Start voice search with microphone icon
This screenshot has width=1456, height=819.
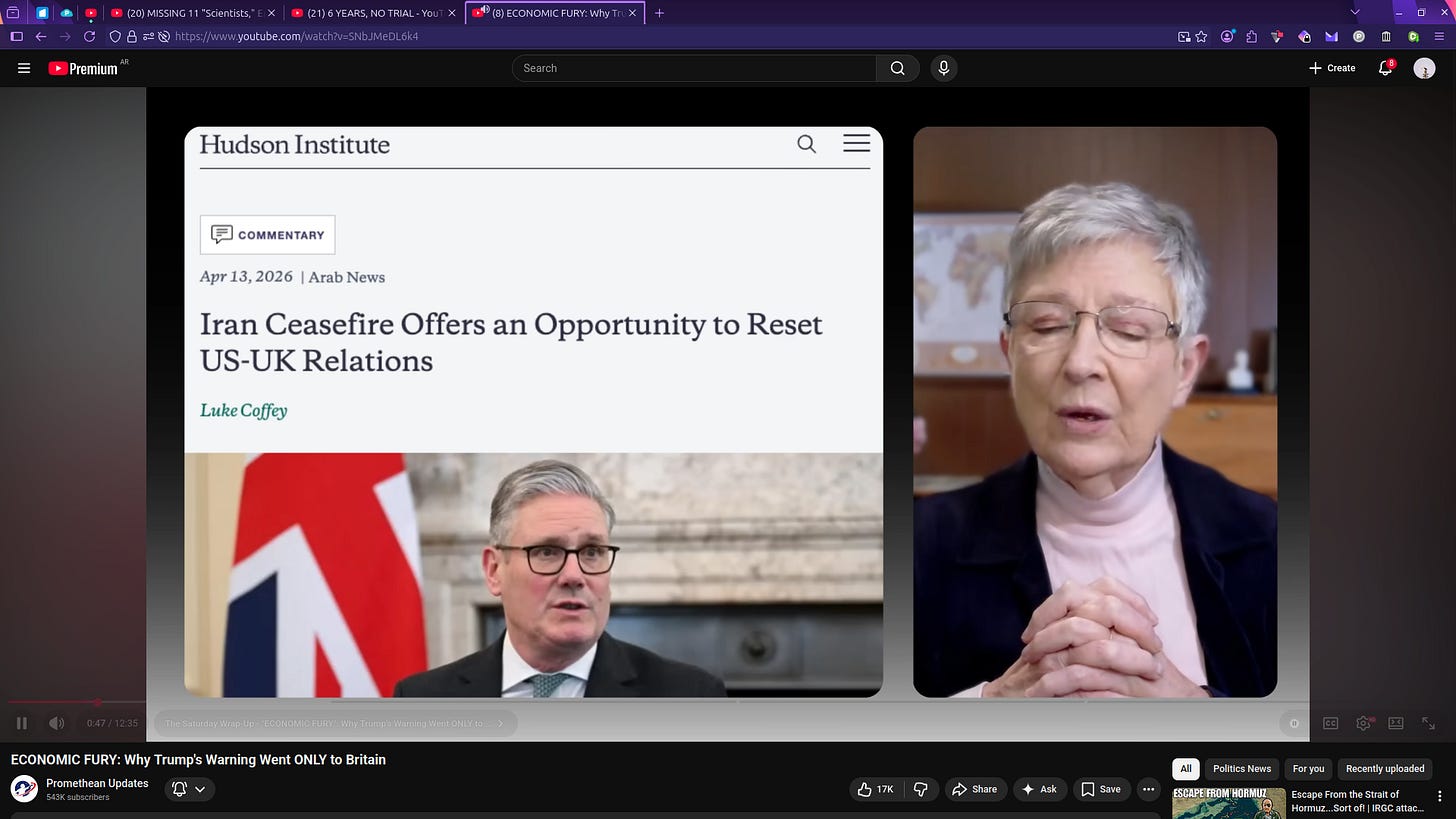(943, 68)
